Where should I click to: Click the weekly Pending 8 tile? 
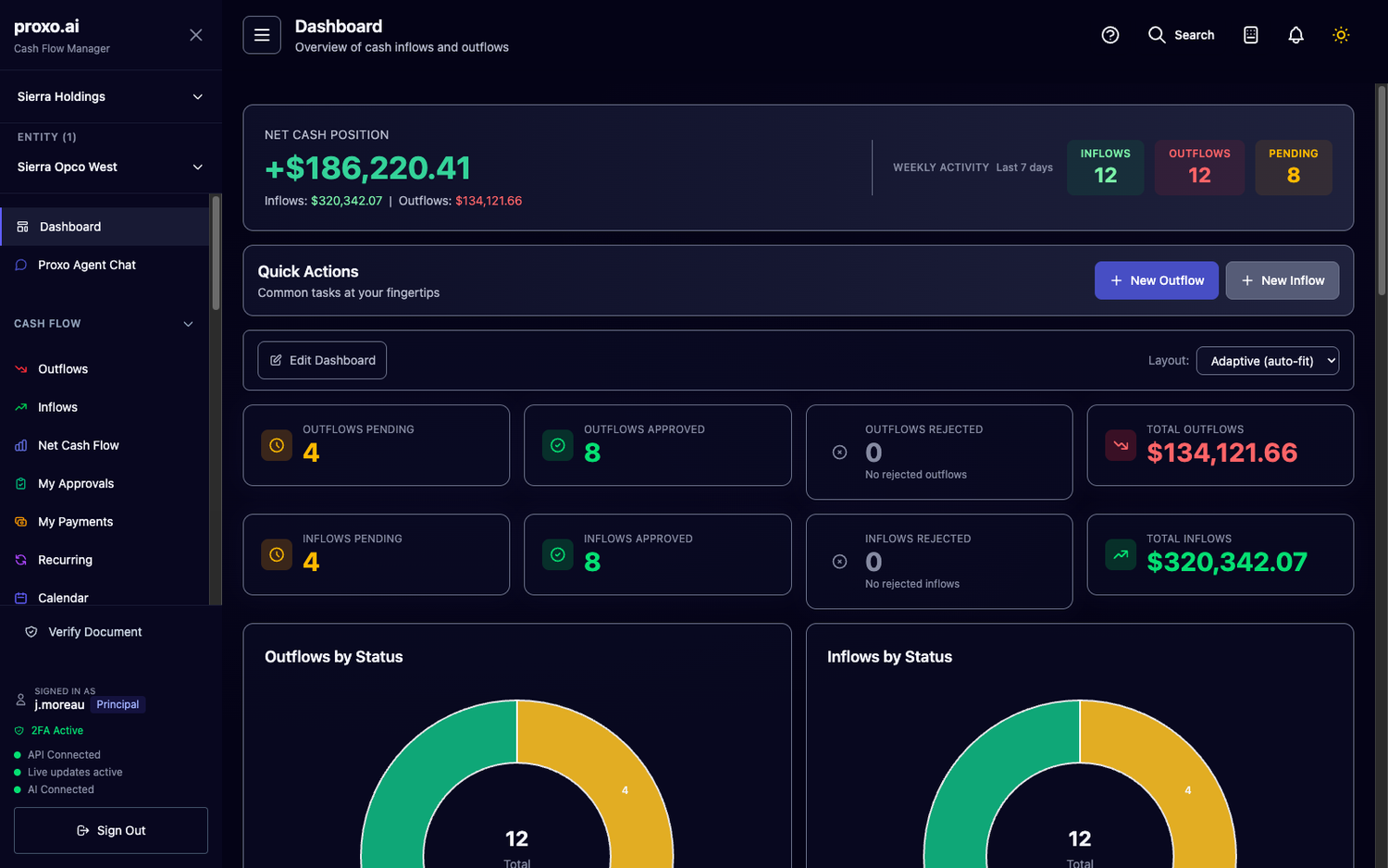pyautogui.click(x=1294, y=167)
